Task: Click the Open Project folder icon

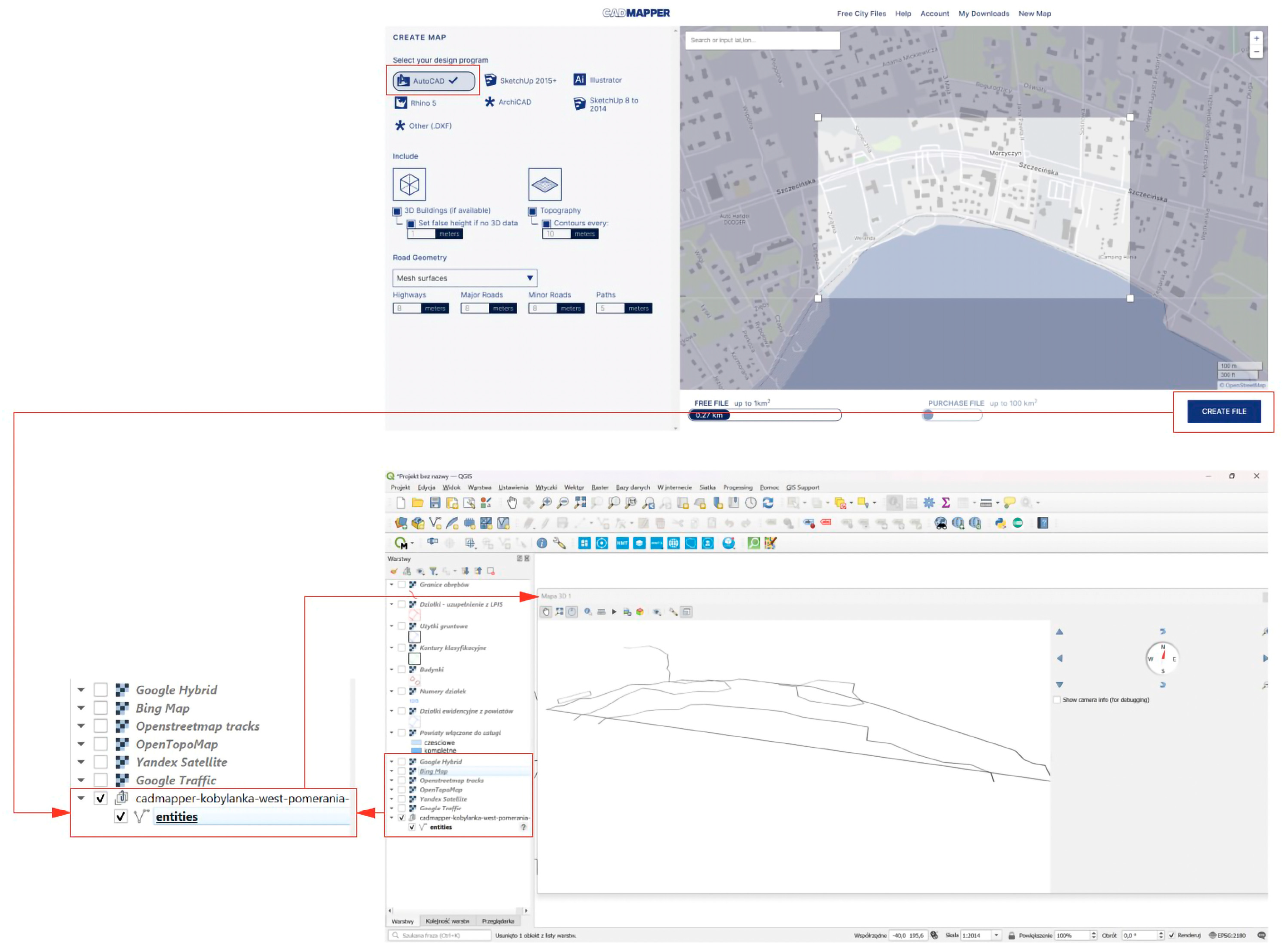Action: (x=417, y=503)
